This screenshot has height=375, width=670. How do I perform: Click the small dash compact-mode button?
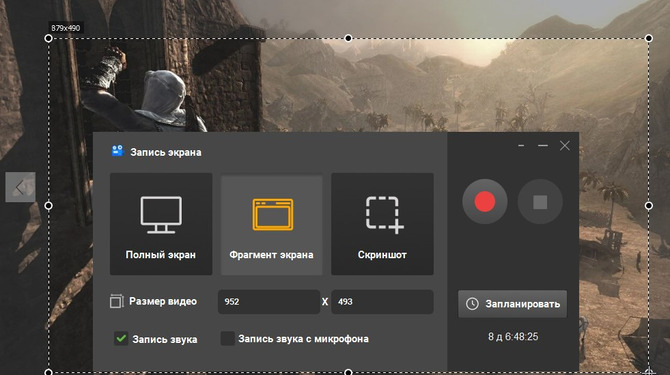tap(521, 146)
